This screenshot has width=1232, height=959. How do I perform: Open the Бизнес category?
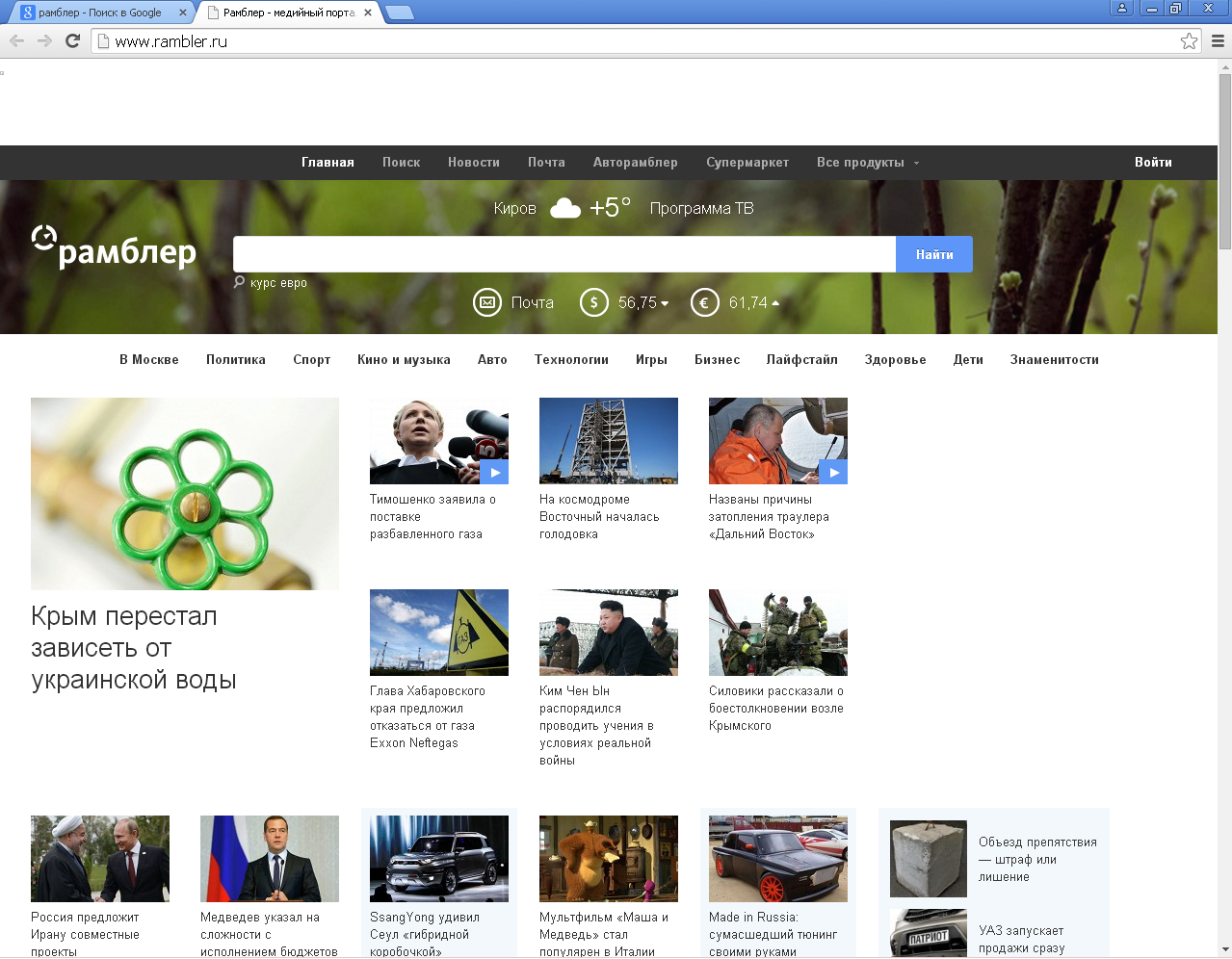pos(718,359)
